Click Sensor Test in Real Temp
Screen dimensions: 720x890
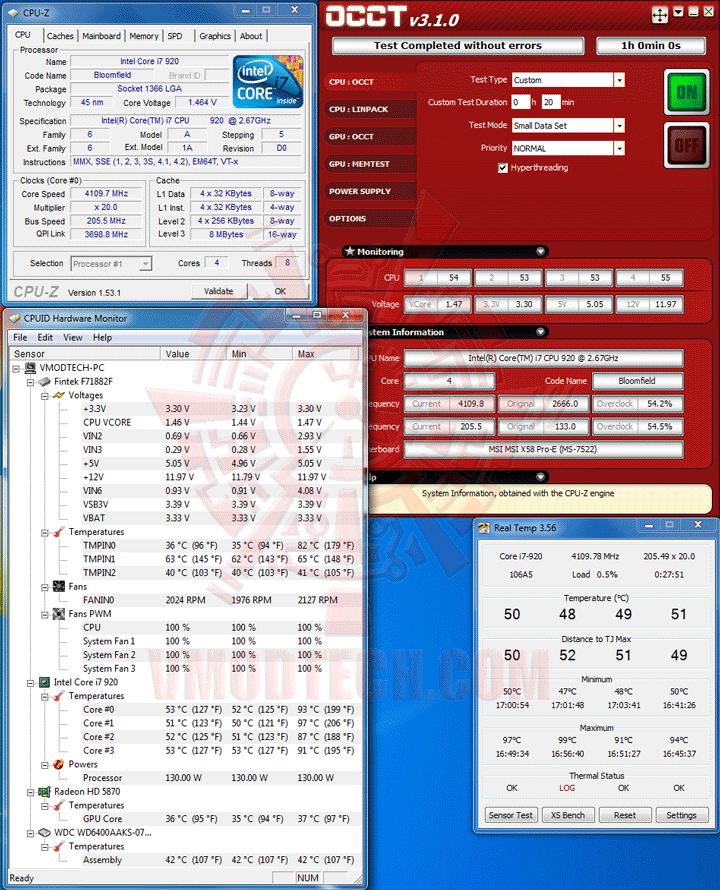pyautogui.click(x=510, y=815)
